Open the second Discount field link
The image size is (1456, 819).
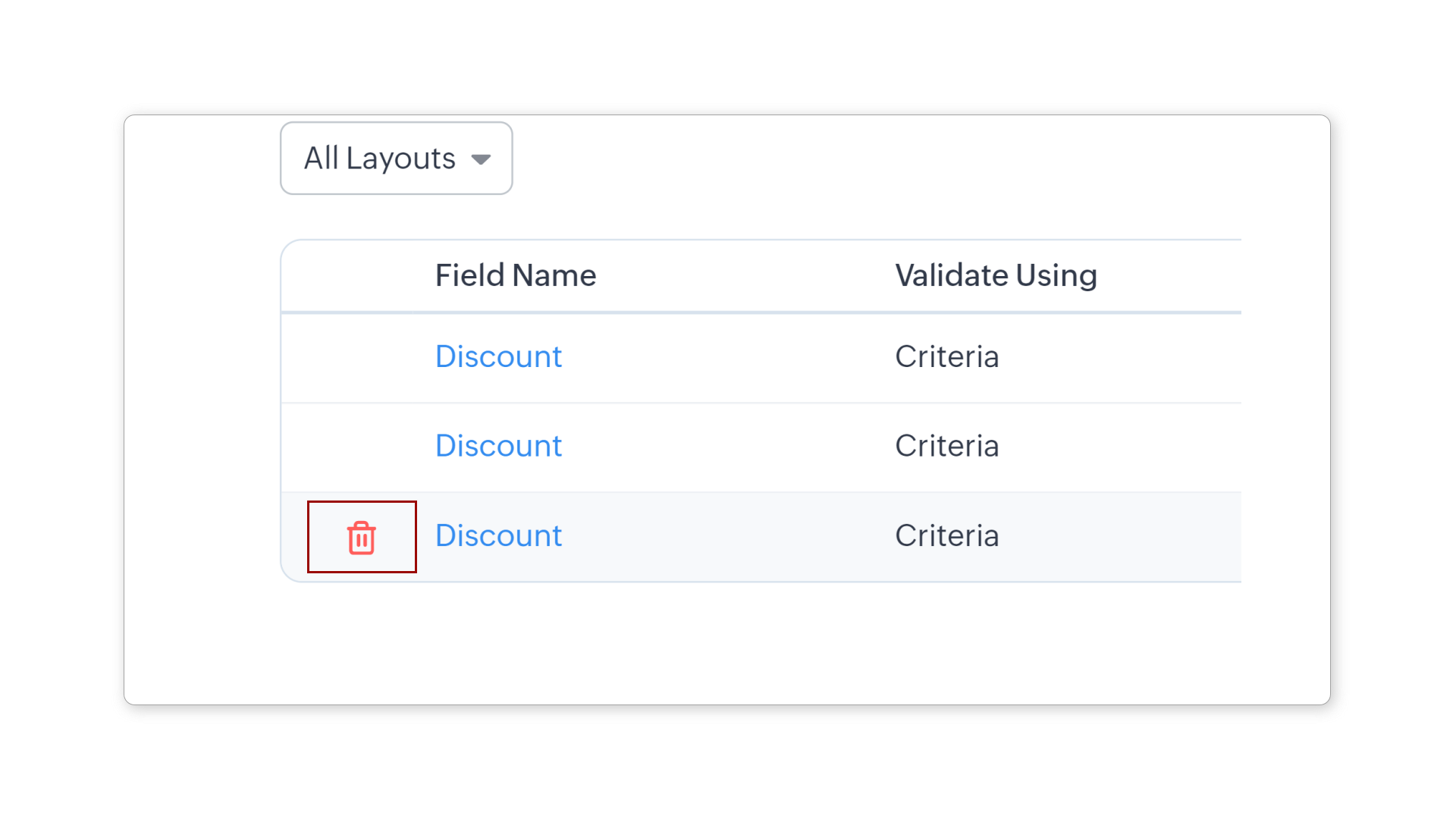point(498,446)
